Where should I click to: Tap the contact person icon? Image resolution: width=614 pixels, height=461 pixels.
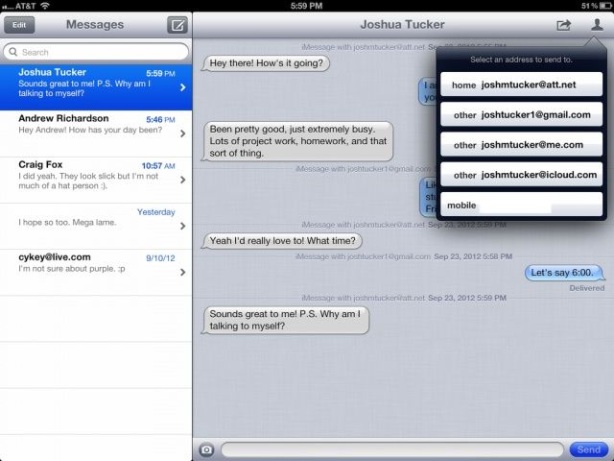click(597, 25)
